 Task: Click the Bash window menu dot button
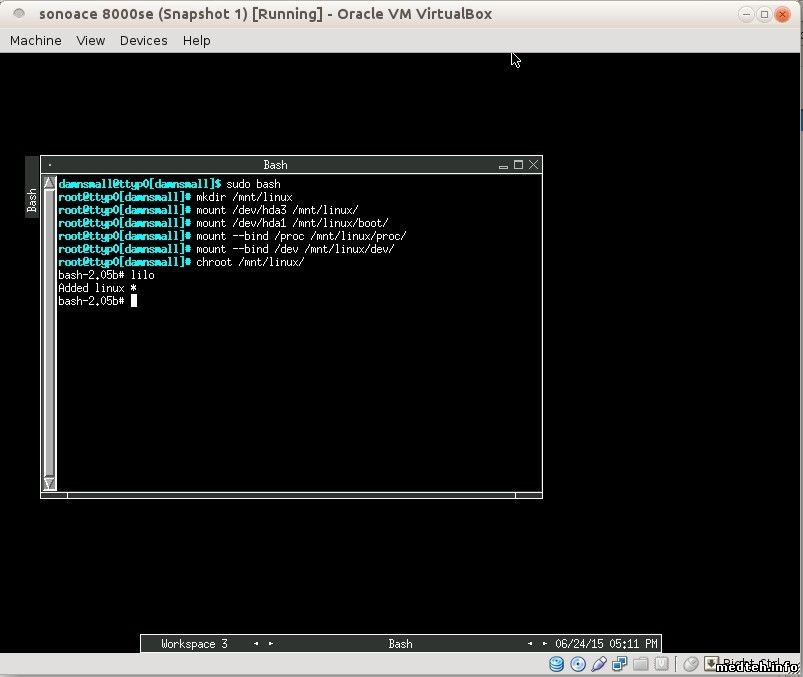click(50, 165)
